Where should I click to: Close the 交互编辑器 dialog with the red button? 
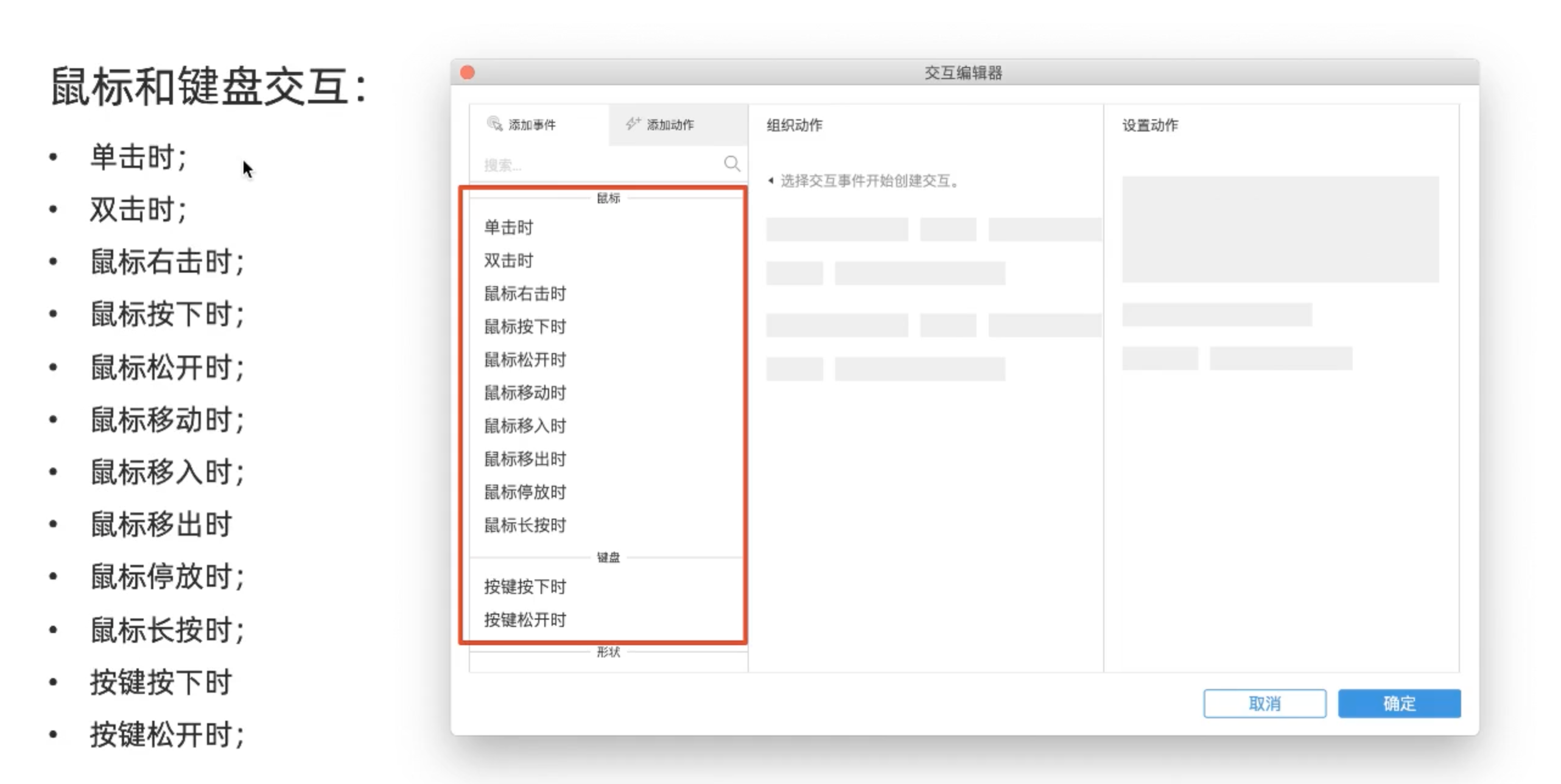pos(468,72)
